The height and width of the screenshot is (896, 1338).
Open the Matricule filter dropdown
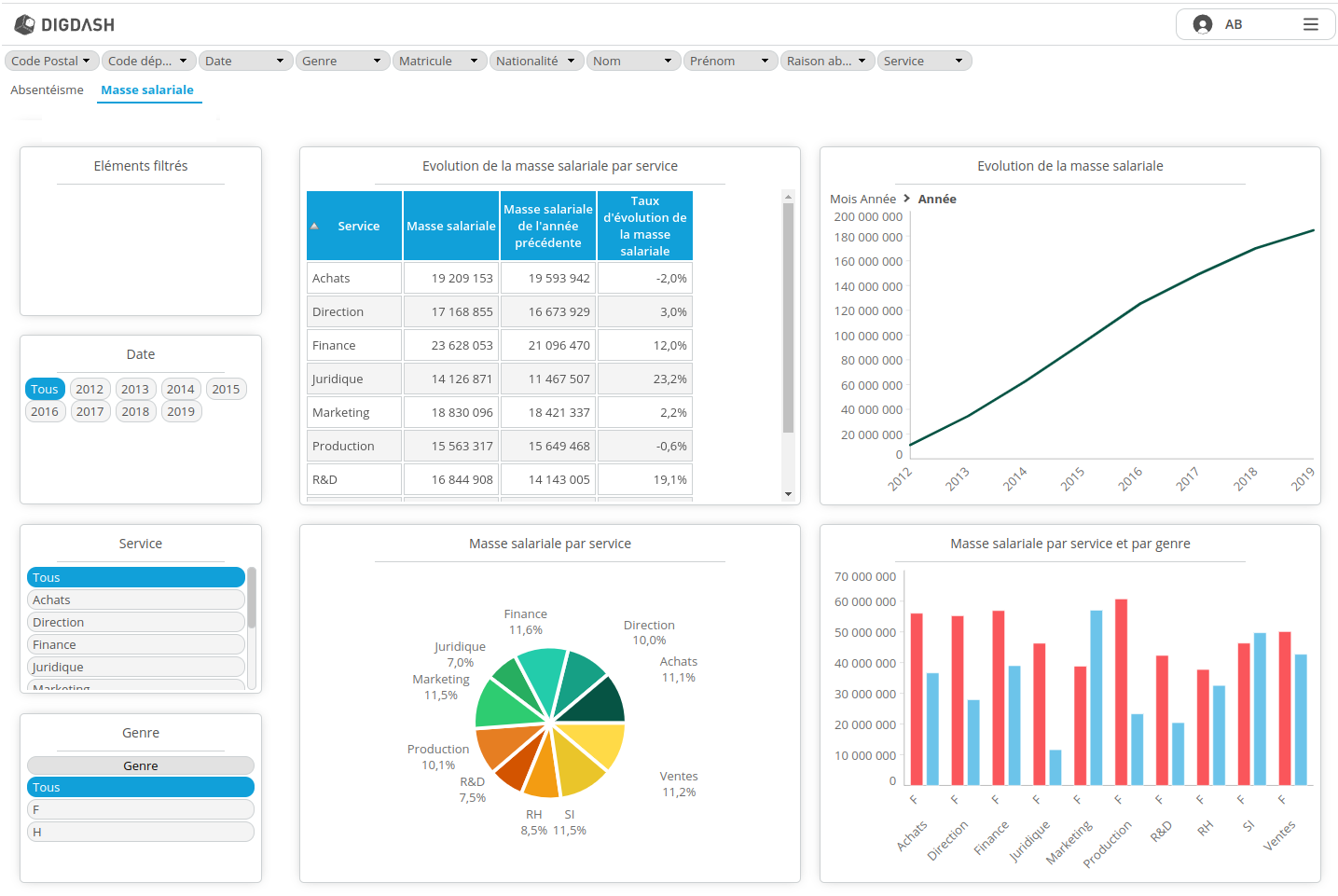(x=439, y=60)
